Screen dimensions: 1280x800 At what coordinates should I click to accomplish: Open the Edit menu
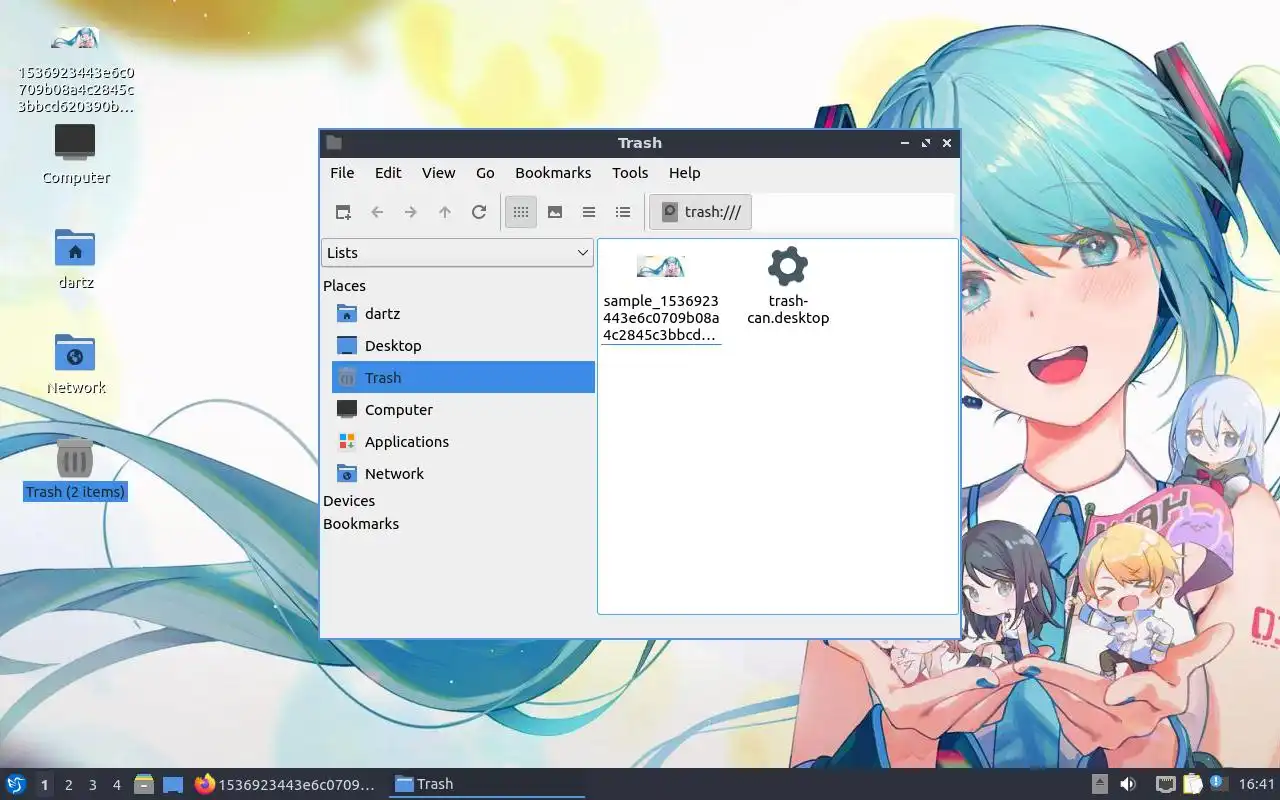(x=388, y=173)
